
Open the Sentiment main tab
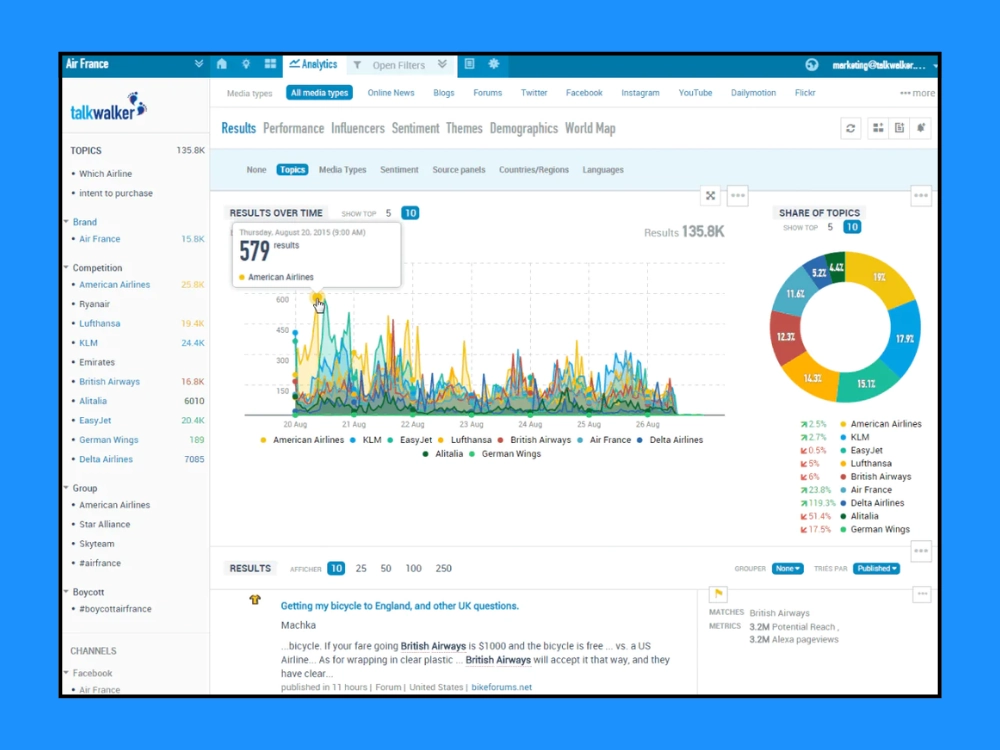[415, 128]
